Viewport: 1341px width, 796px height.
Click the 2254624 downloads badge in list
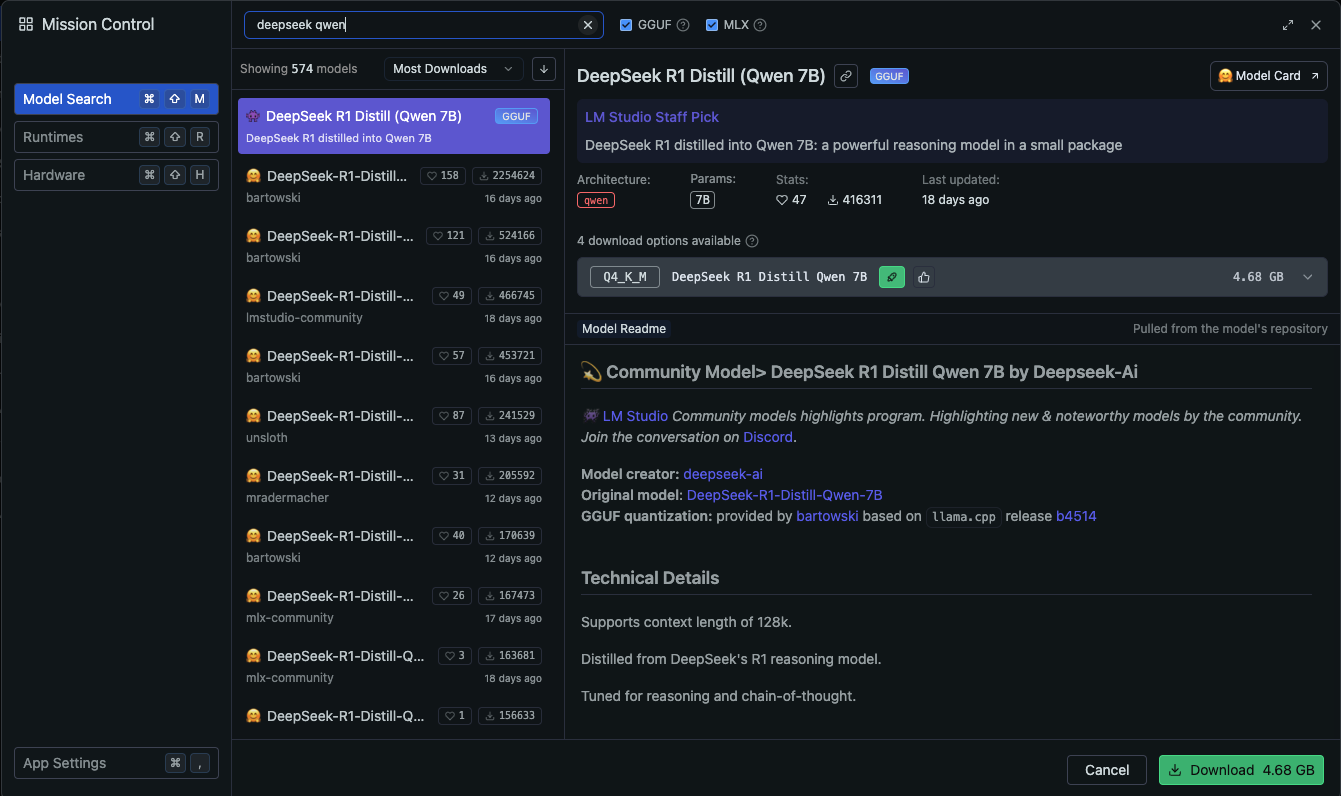tap(507, 176)
